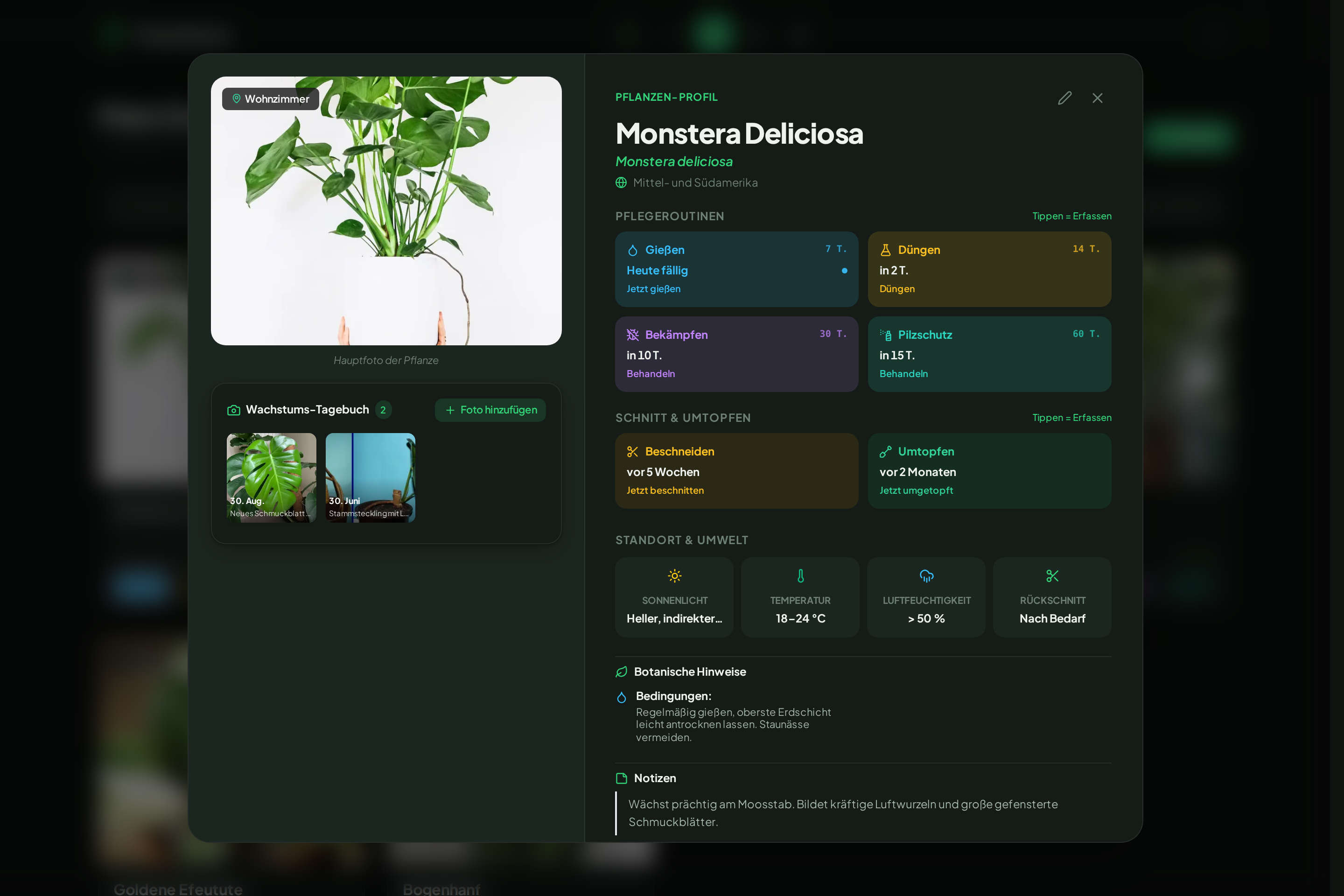Click the scissors icon above Rückschnitt
This screenshot has width=1344, height=896.
coord(1052,575)
